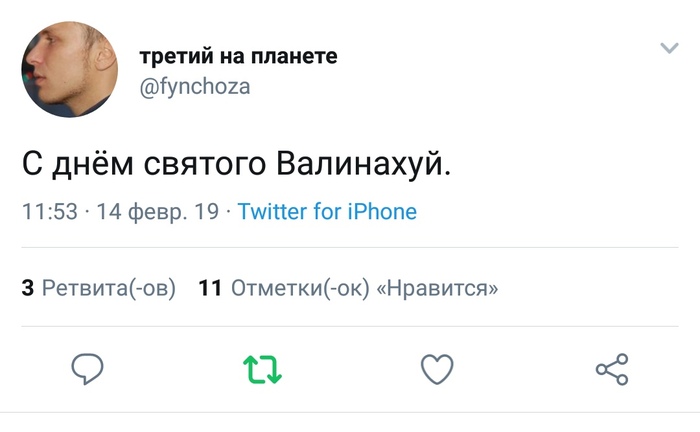Image resolution: width=700 pixels, height=432 pixels.
Task: Open the share icon options
Action: click(612, 369)
